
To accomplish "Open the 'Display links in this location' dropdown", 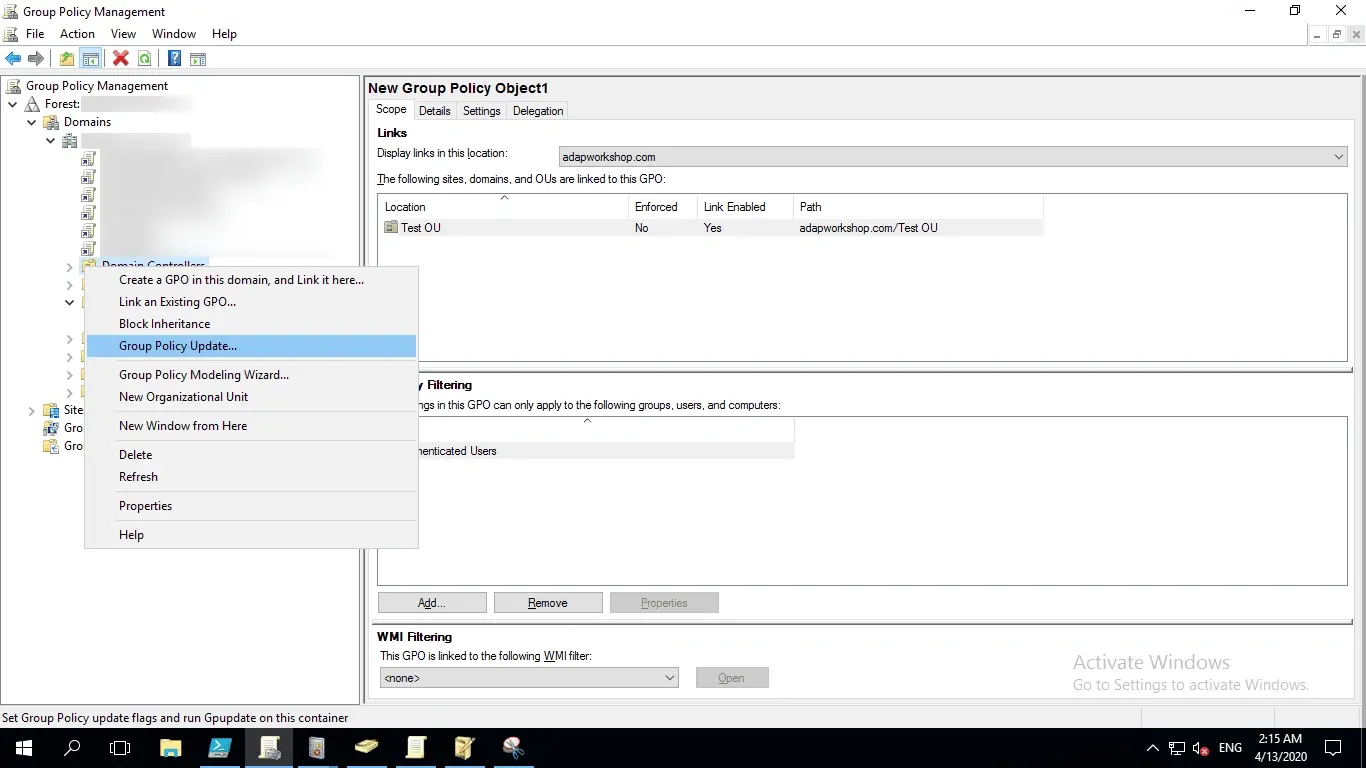I will [953, 157].
